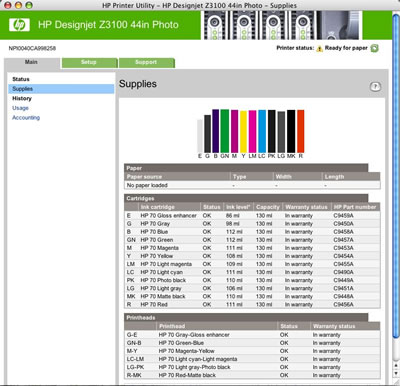Click the yellow warning status icon
Viewport: 400px width, 386px height.
[x=319, y=49]
